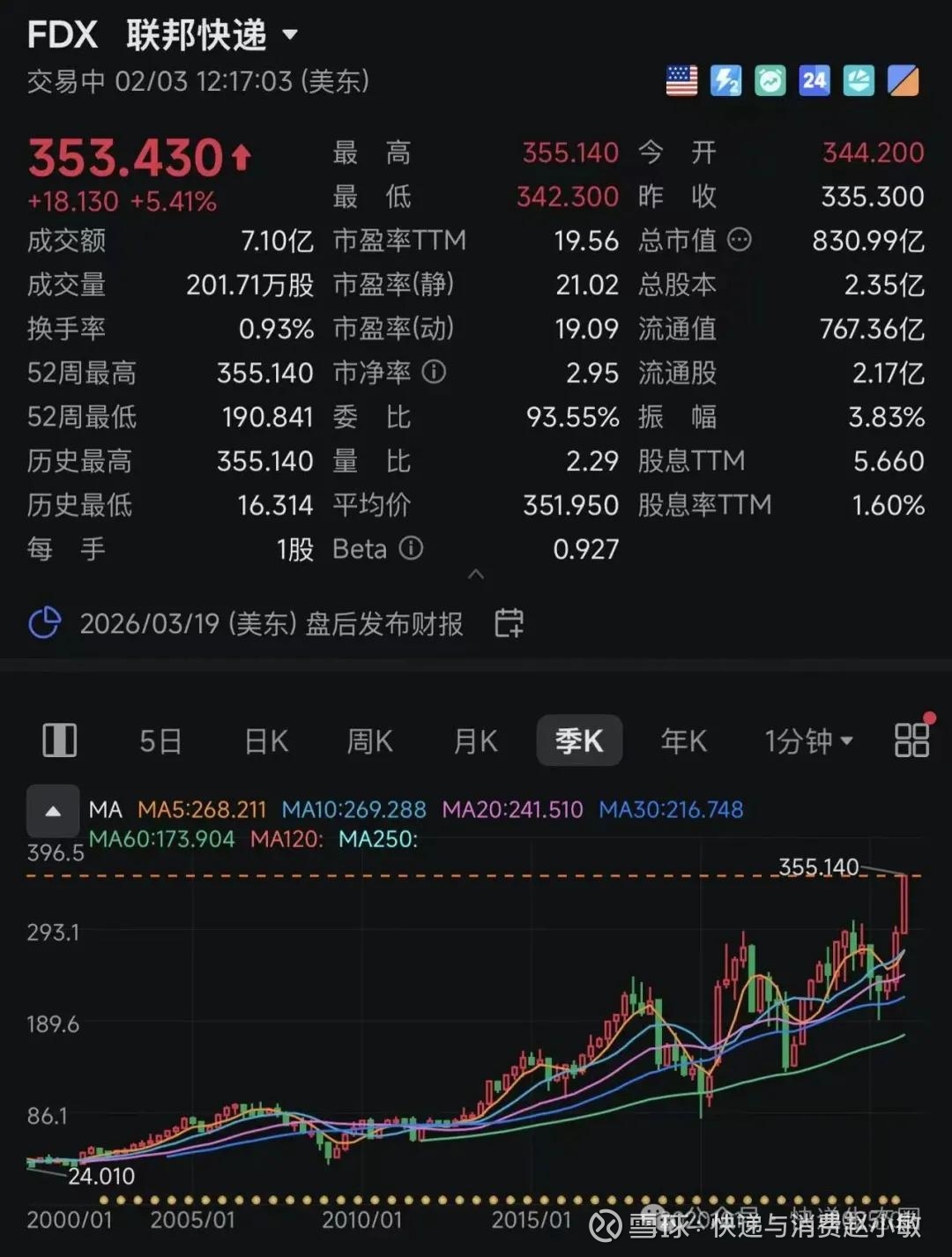Select the 季K chart tab
The height and width of the screenshot is (1257, 952).
[579, 741]
